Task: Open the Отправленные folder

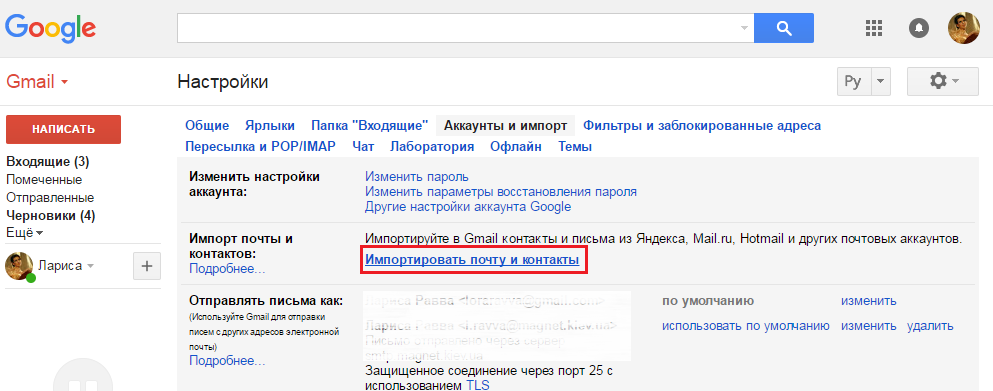Action: click(x=50, y=198)
